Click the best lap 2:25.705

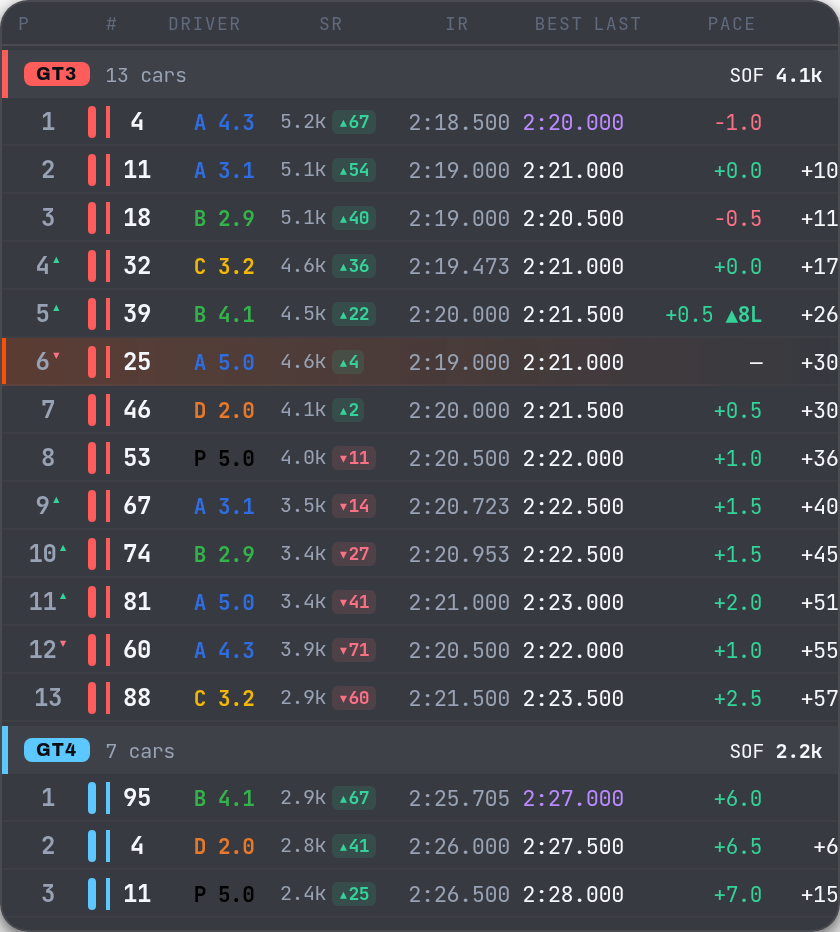[x=459, y=798]
